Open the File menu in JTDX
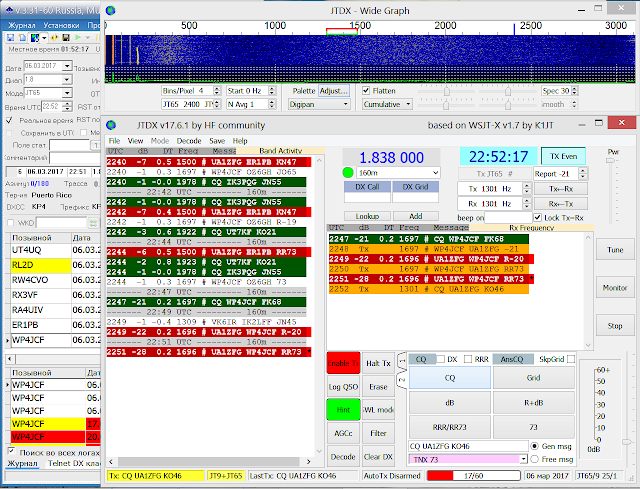 (x=114, y=141)
